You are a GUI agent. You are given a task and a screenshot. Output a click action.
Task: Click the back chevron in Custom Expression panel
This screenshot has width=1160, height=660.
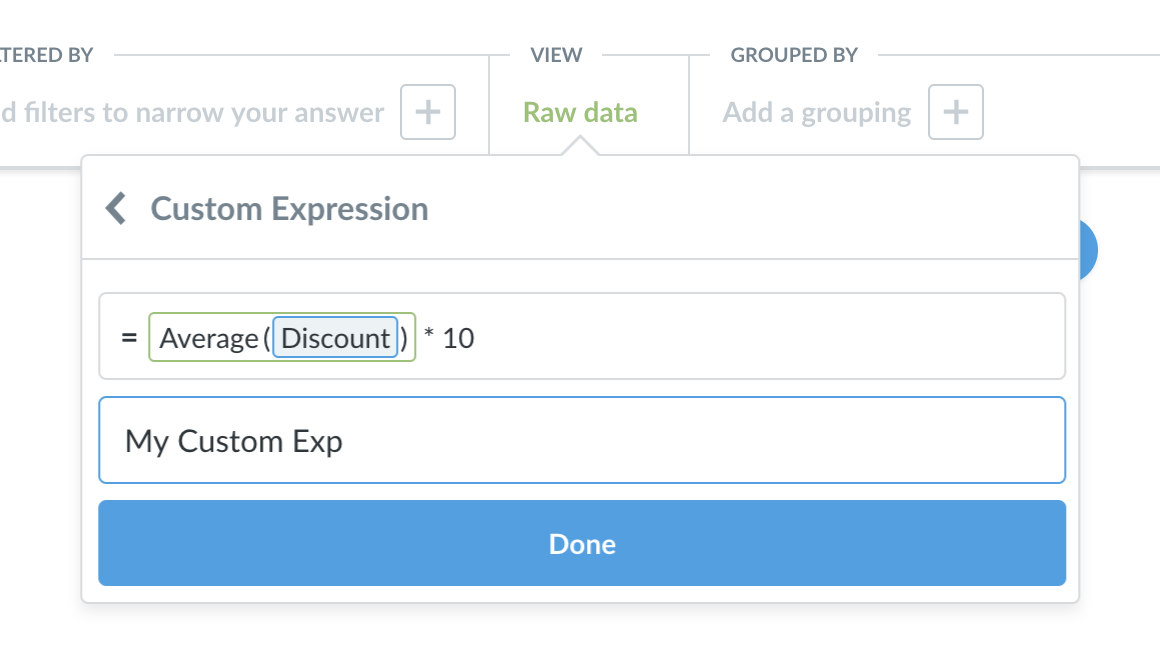(114, 208)
